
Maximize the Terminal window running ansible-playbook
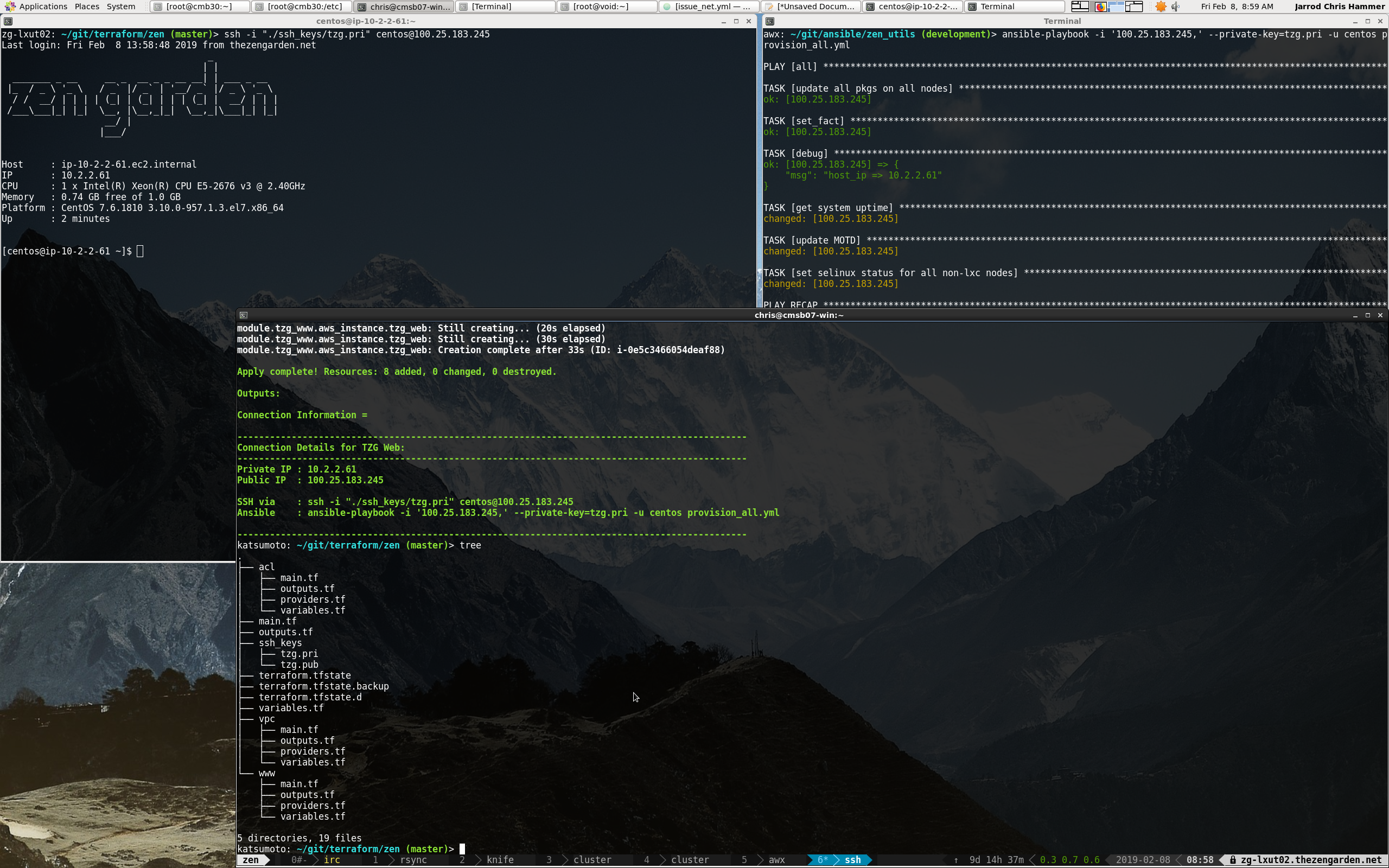[1368, 21]
